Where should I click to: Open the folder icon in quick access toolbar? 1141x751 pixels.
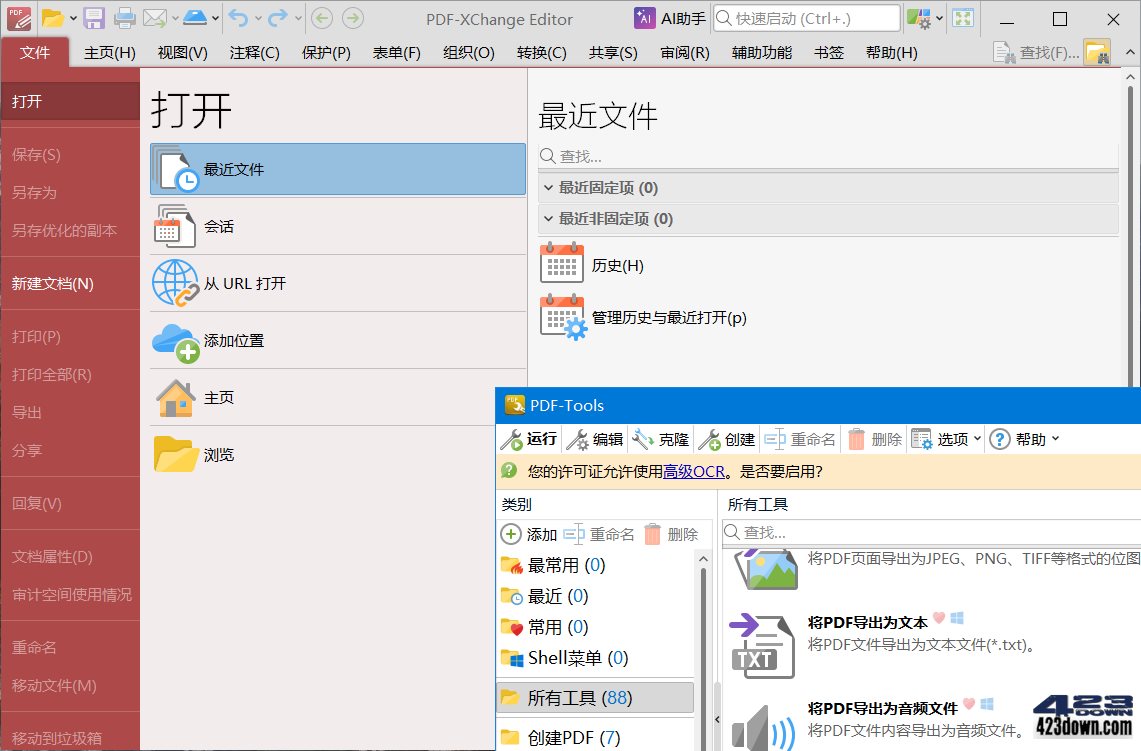pos(52,18)
